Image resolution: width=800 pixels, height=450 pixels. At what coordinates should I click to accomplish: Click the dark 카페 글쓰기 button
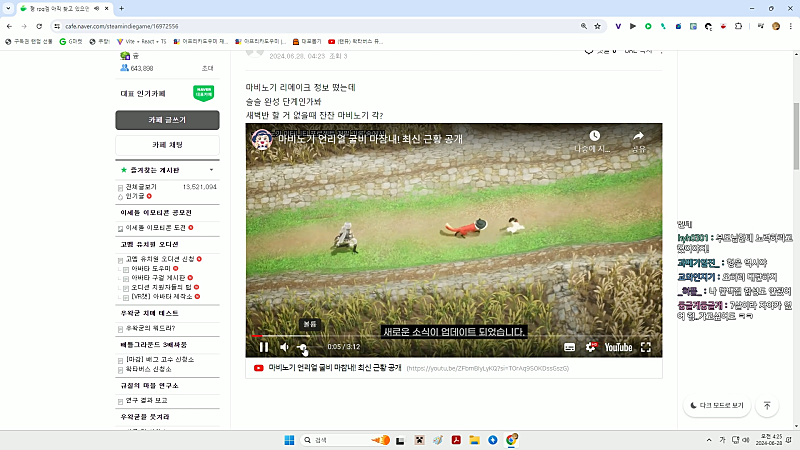(167, 120)
